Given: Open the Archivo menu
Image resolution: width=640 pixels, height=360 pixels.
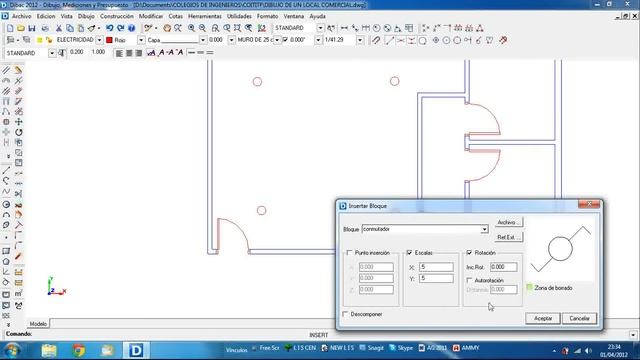Looking at the screenshot, I should pos(22,16).
